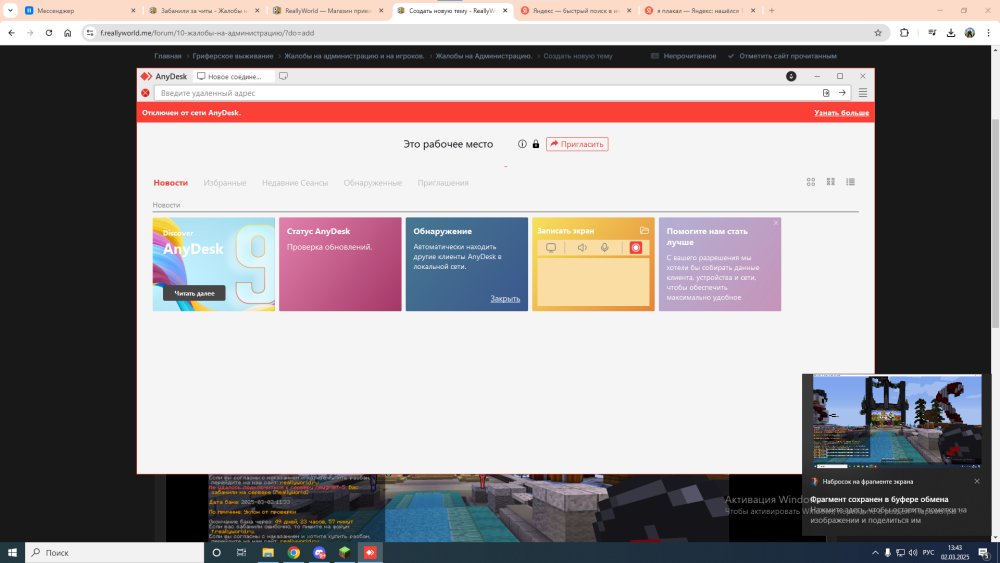Open the AnyDesk hamburger main menu

tap(863, 93)
